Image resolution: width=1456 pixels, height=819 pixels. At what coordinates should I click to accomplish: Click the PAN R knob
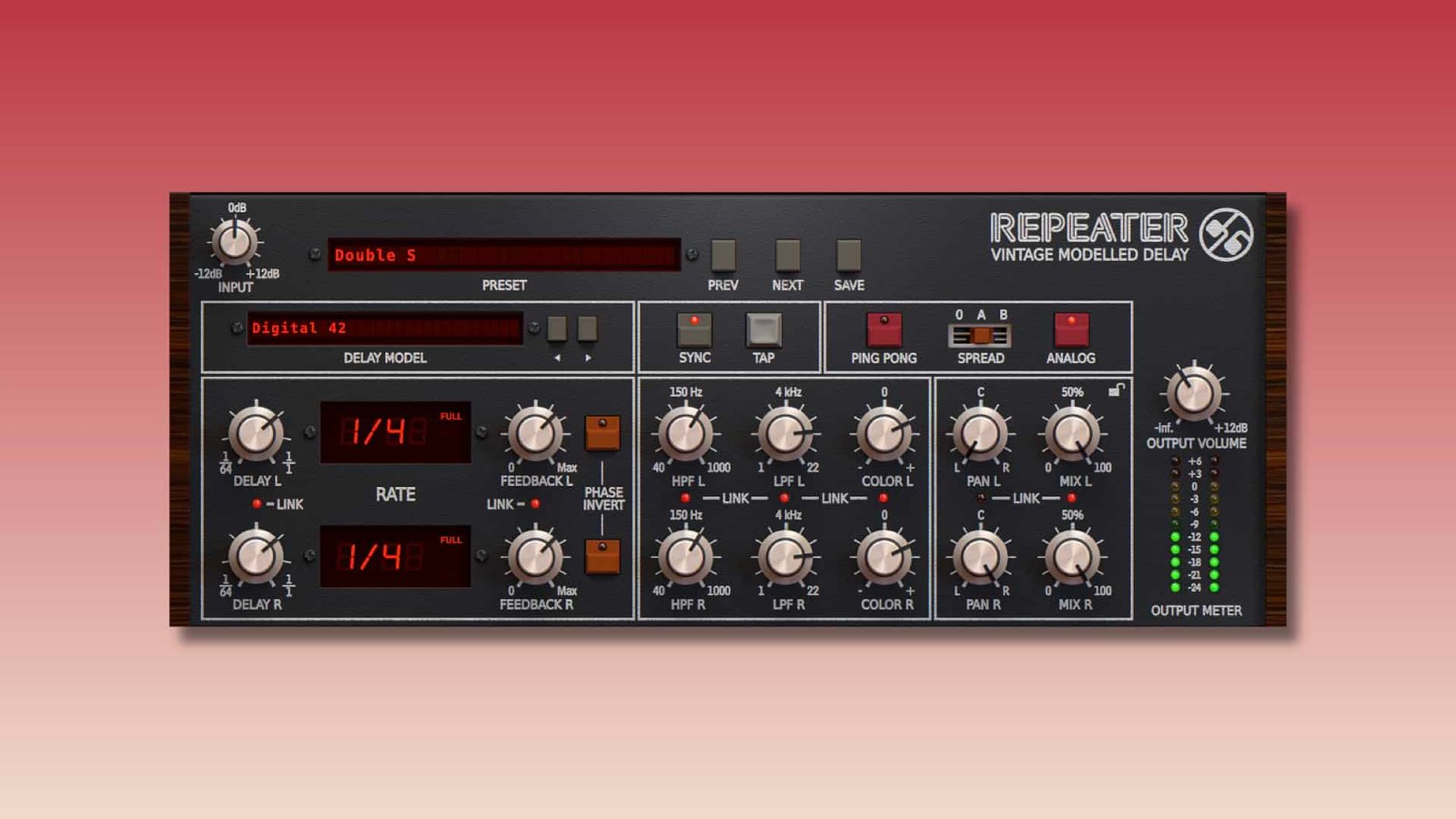point(980,557)
